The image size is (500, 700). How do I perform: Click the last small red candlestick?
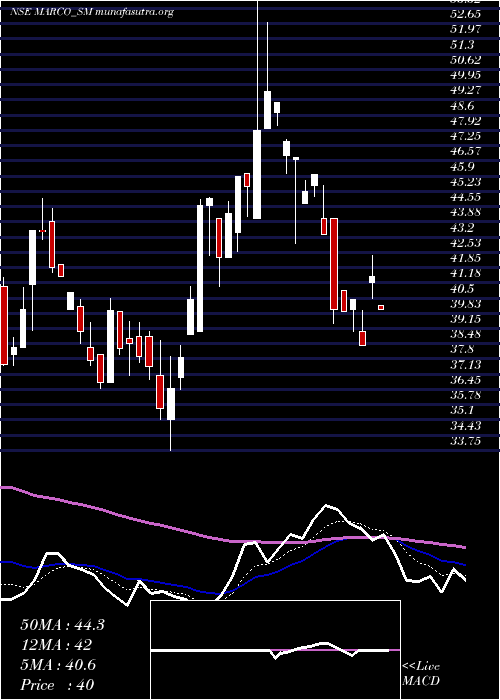[381, 307]
